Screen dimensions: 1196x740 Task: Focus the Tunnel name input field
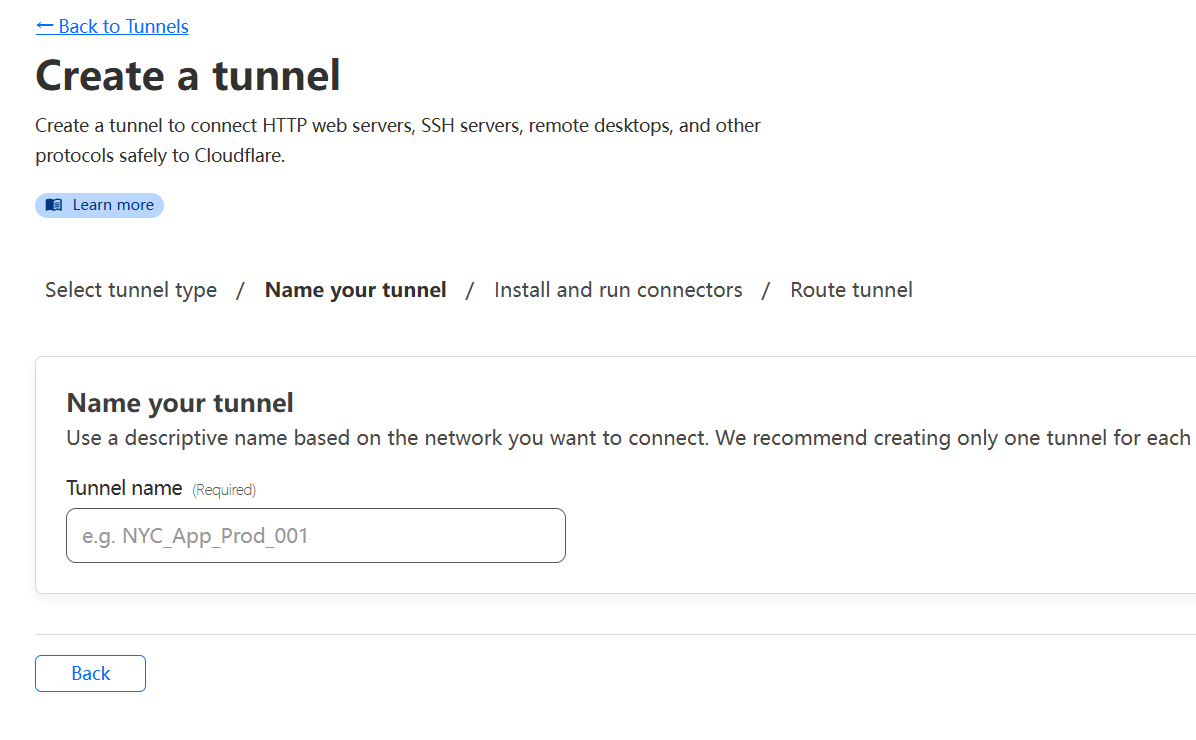[x=316, y=536]
